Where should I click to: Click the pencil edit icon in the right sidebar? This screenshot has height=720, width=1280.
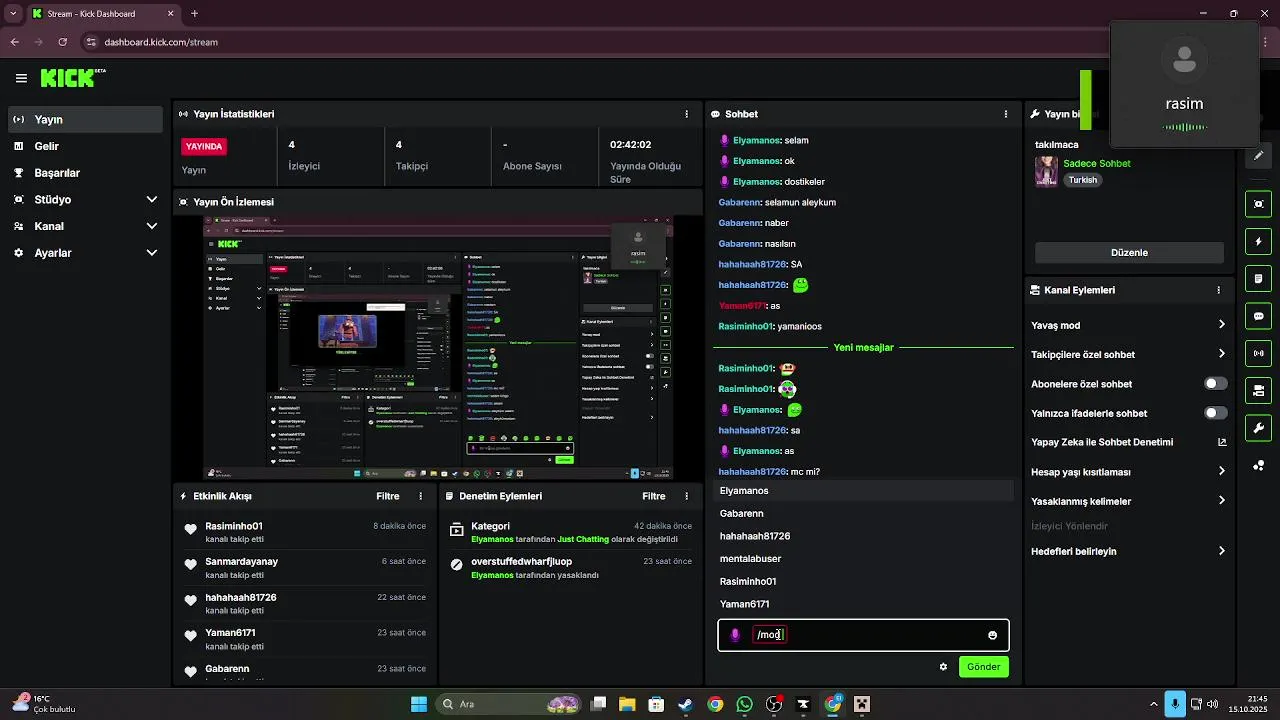(1258, 156)
